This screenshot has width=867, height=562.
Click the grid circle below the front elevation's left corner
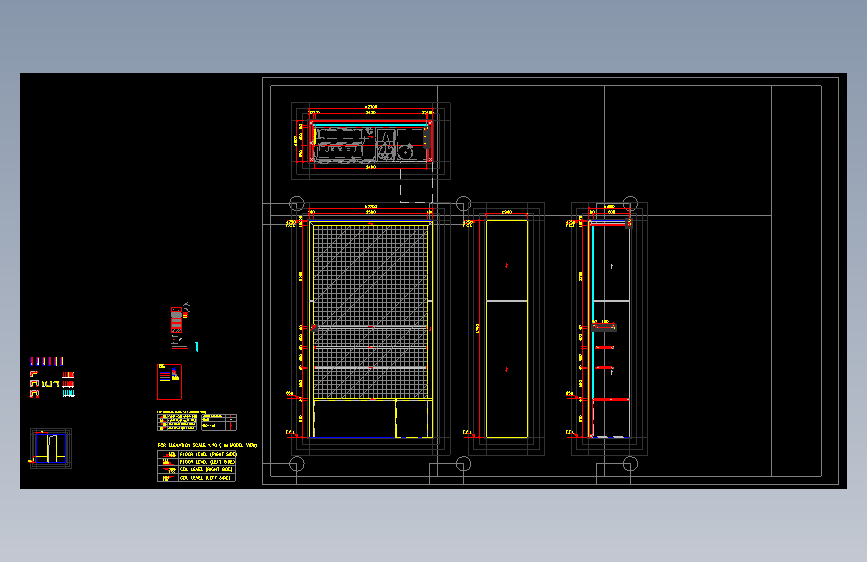click(297, 464)
